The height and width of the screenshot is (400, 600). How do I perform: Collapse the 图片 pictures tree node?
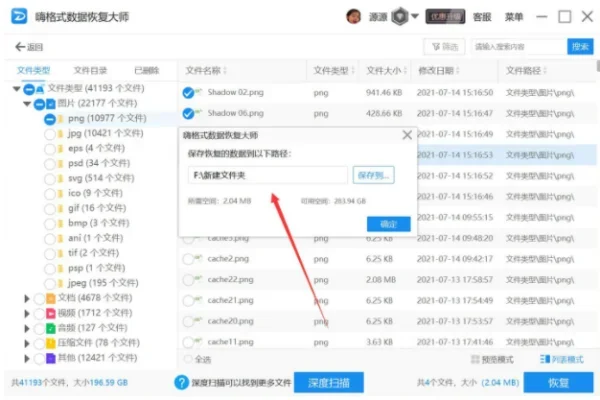(27, 104)
